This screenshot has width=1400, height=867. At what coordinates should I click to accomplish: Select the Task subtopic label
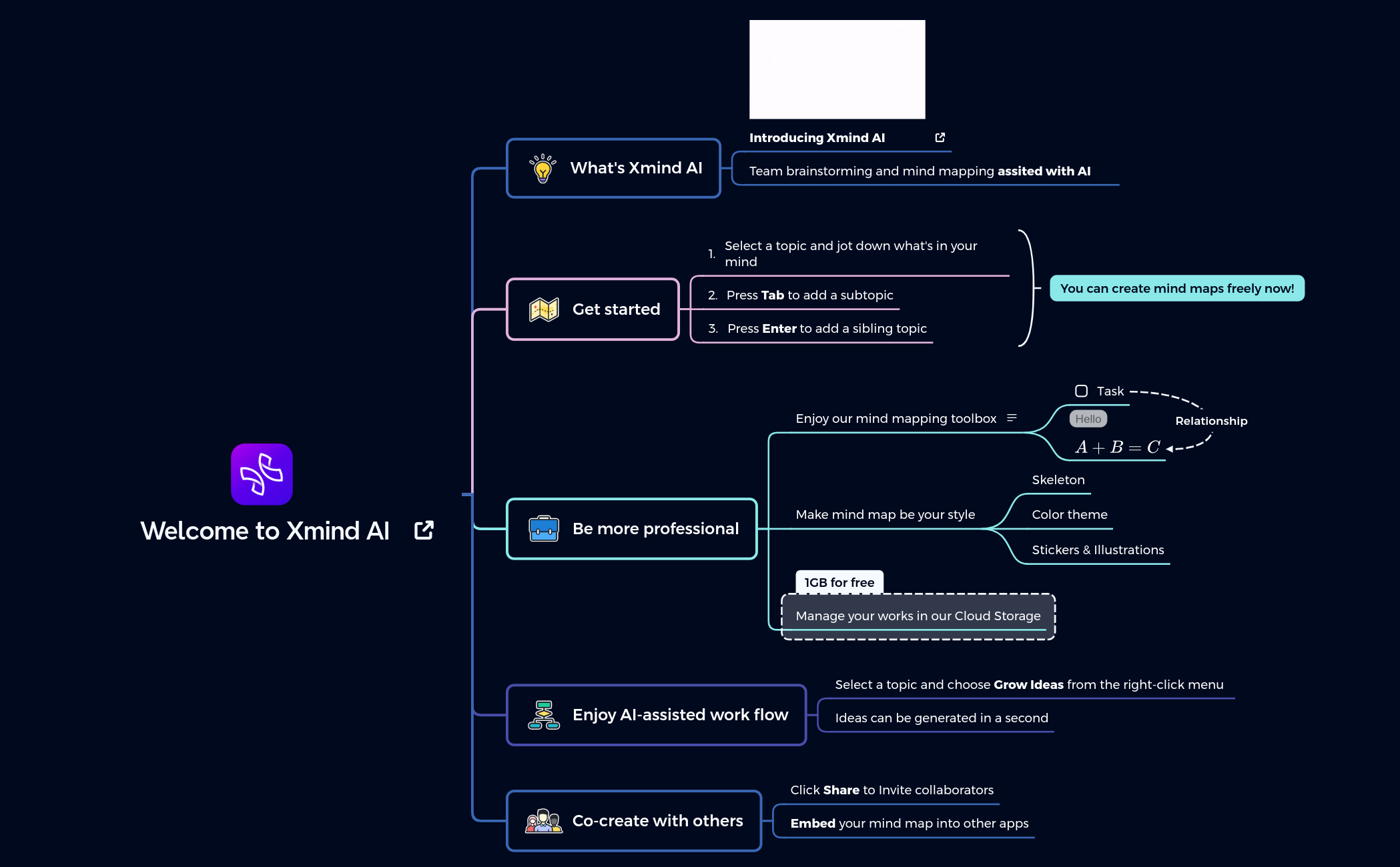click(1110, 391)
